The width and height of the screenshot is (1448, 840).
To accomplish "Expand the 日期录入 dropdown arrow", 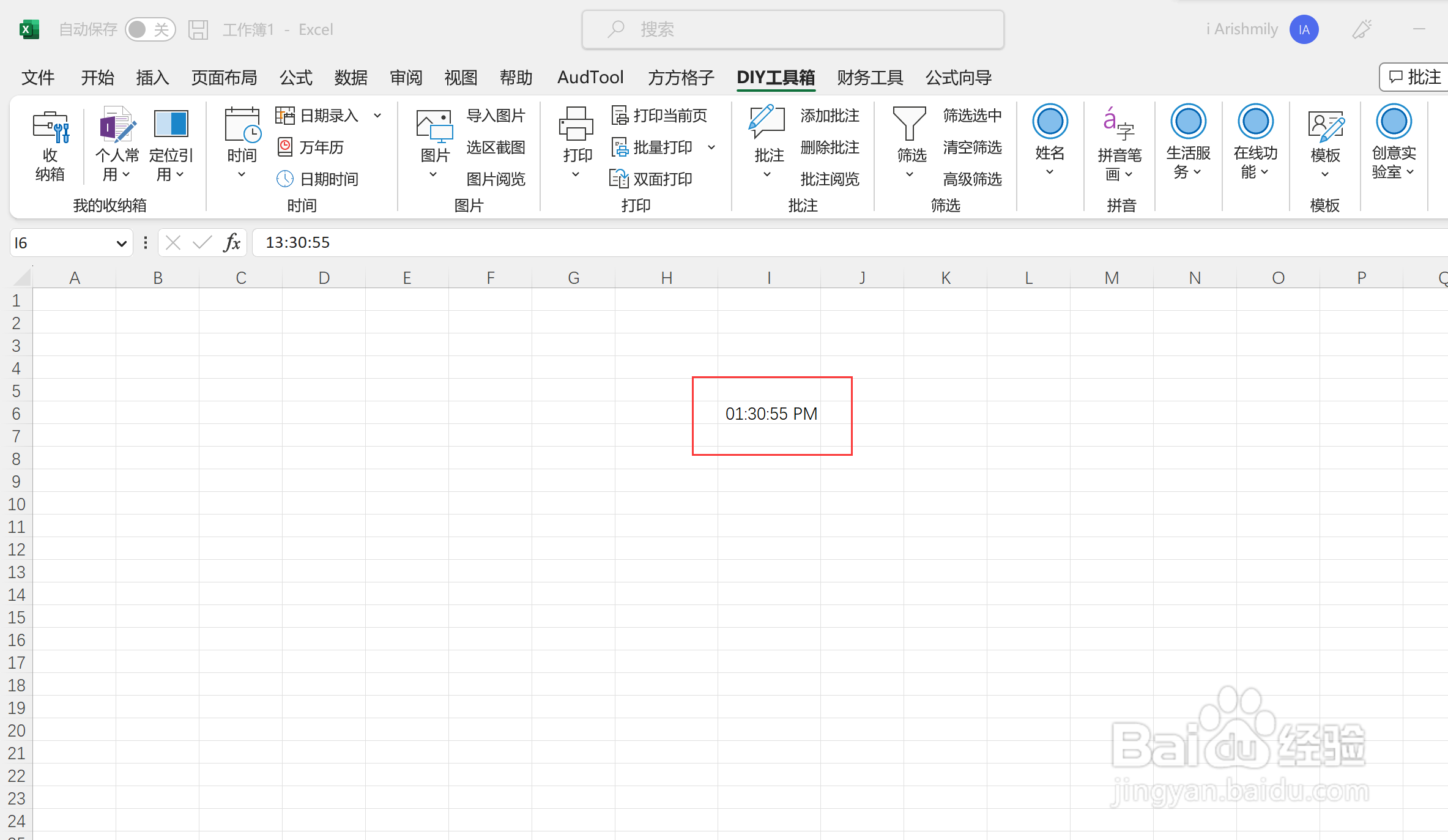I will pyautogui.click(x=377, y=115).
